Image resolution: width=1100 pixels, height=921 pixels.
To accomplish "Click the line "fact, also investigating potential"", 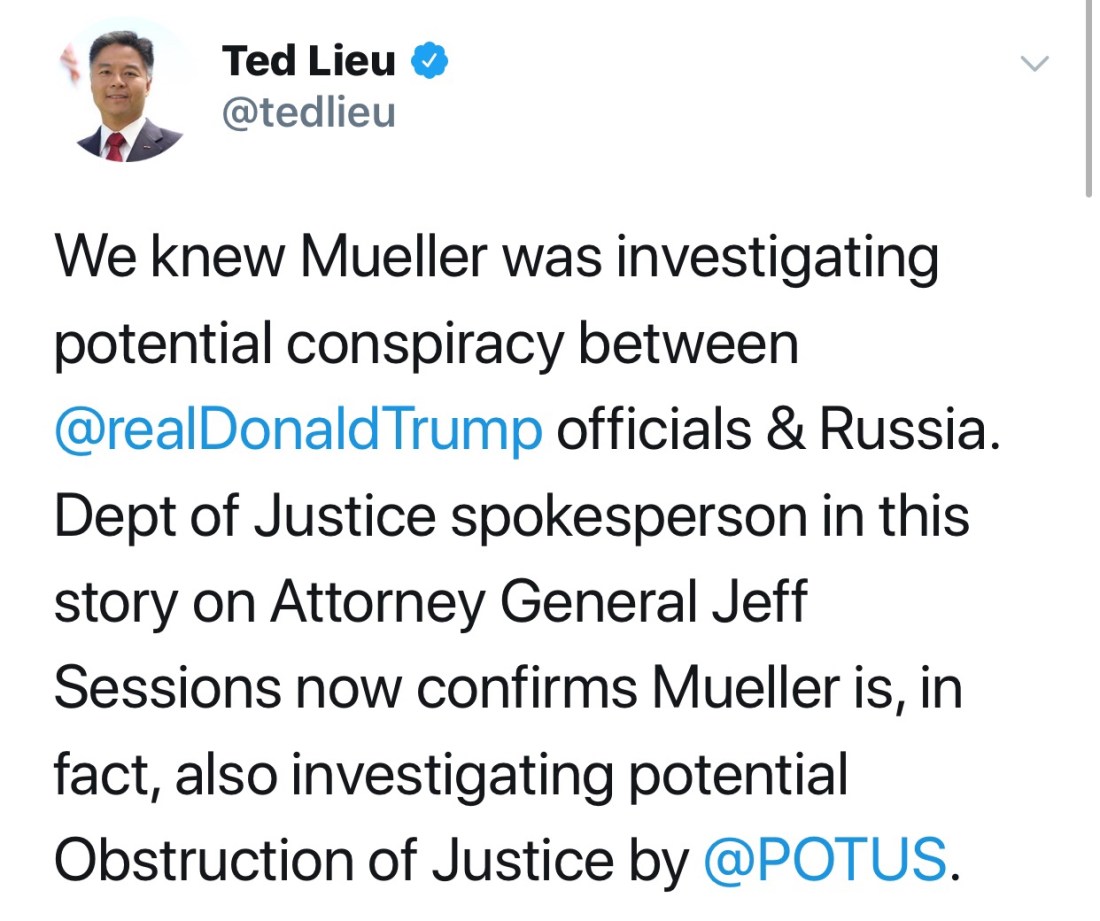I will [450, 775].
